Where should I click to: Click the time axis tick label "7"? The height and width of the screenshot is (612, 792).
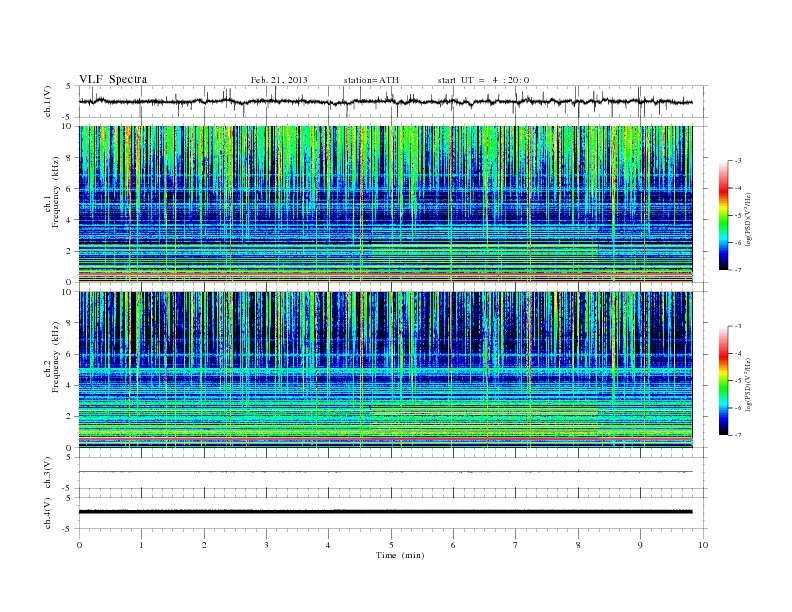tap(516, 545)
